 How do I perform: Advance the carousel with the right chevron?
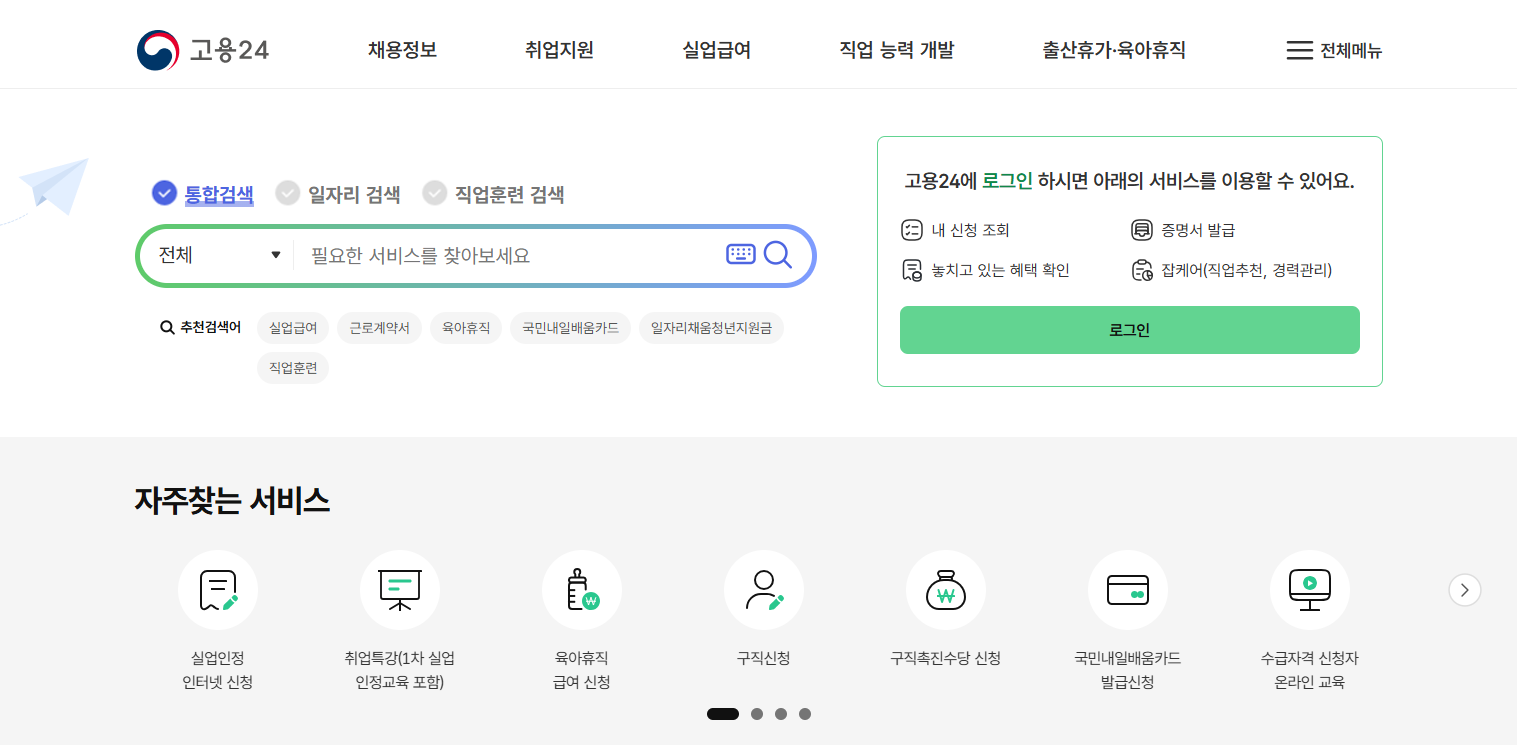pos(1464,590)
